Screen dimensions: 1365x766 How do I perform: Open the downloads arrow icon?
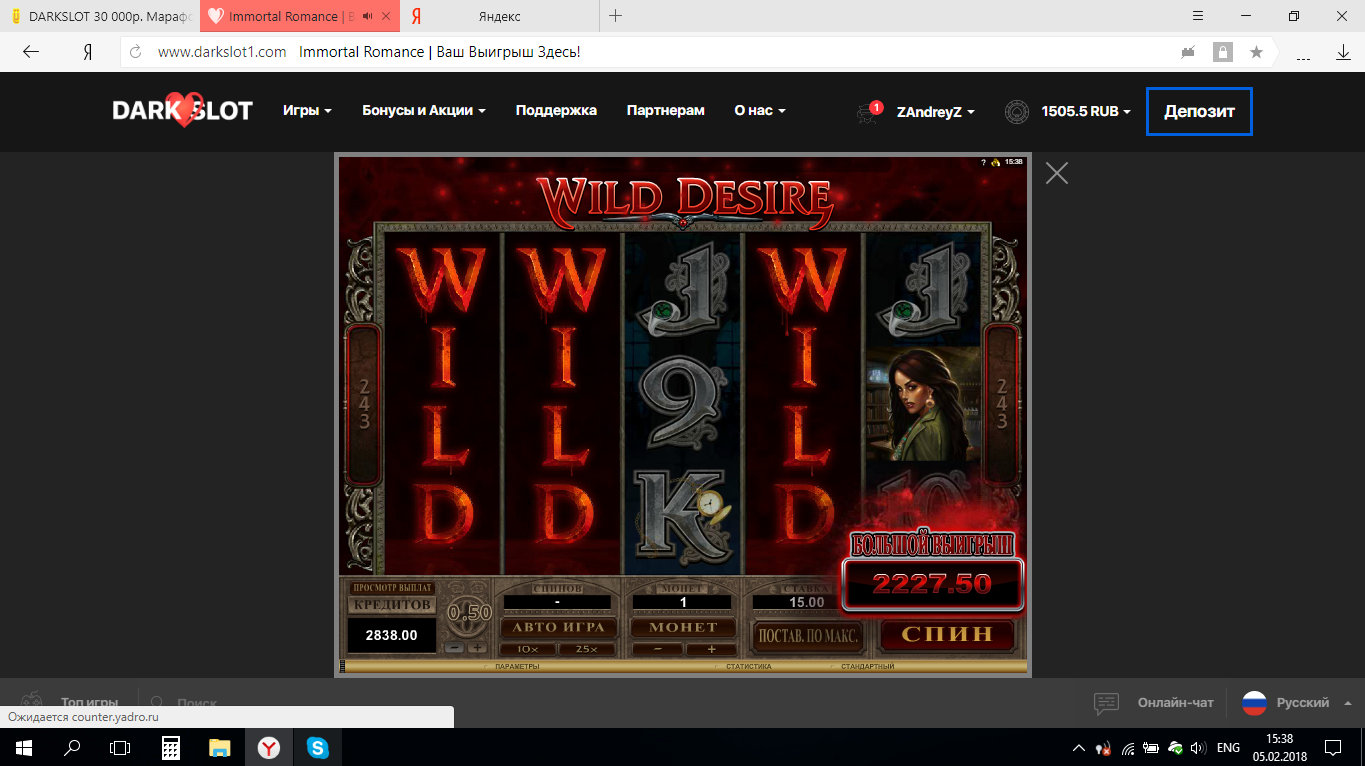click(1343, 52)
